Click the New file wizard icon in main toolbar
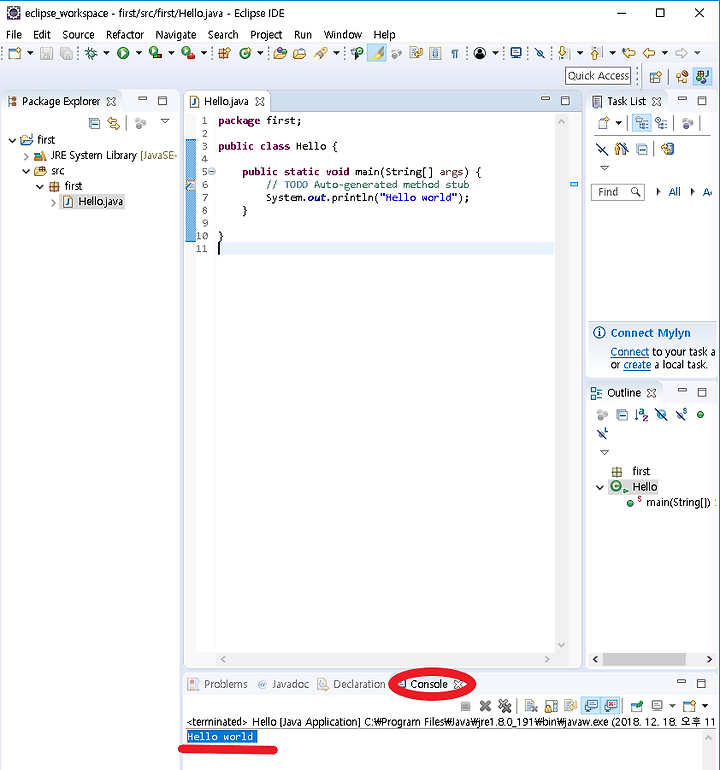 15,53
